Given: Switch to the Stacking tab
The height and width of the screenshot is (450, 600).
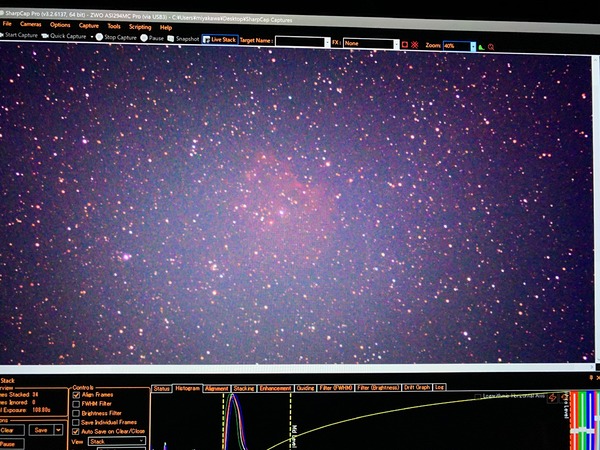Looking at the screenshot, I should 244,388.
